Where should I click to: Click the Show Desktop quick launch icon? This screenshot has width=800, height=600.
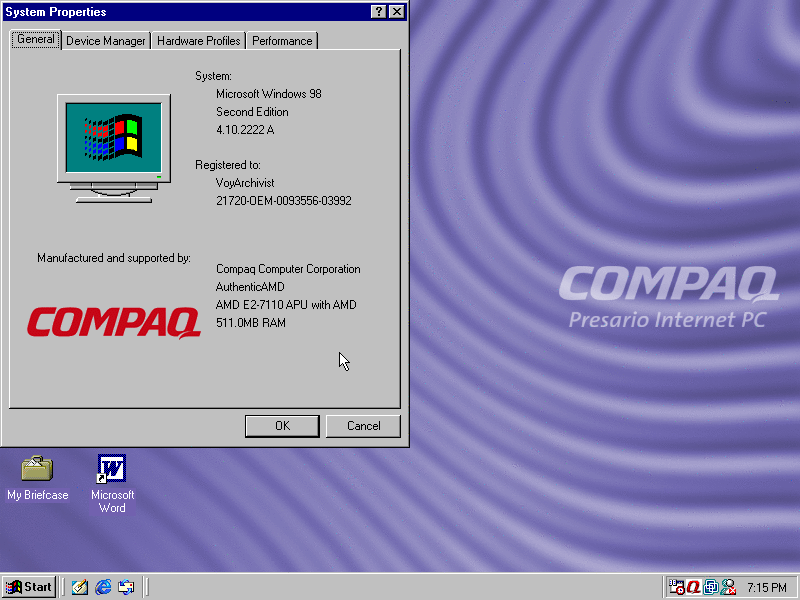[79, 587]
